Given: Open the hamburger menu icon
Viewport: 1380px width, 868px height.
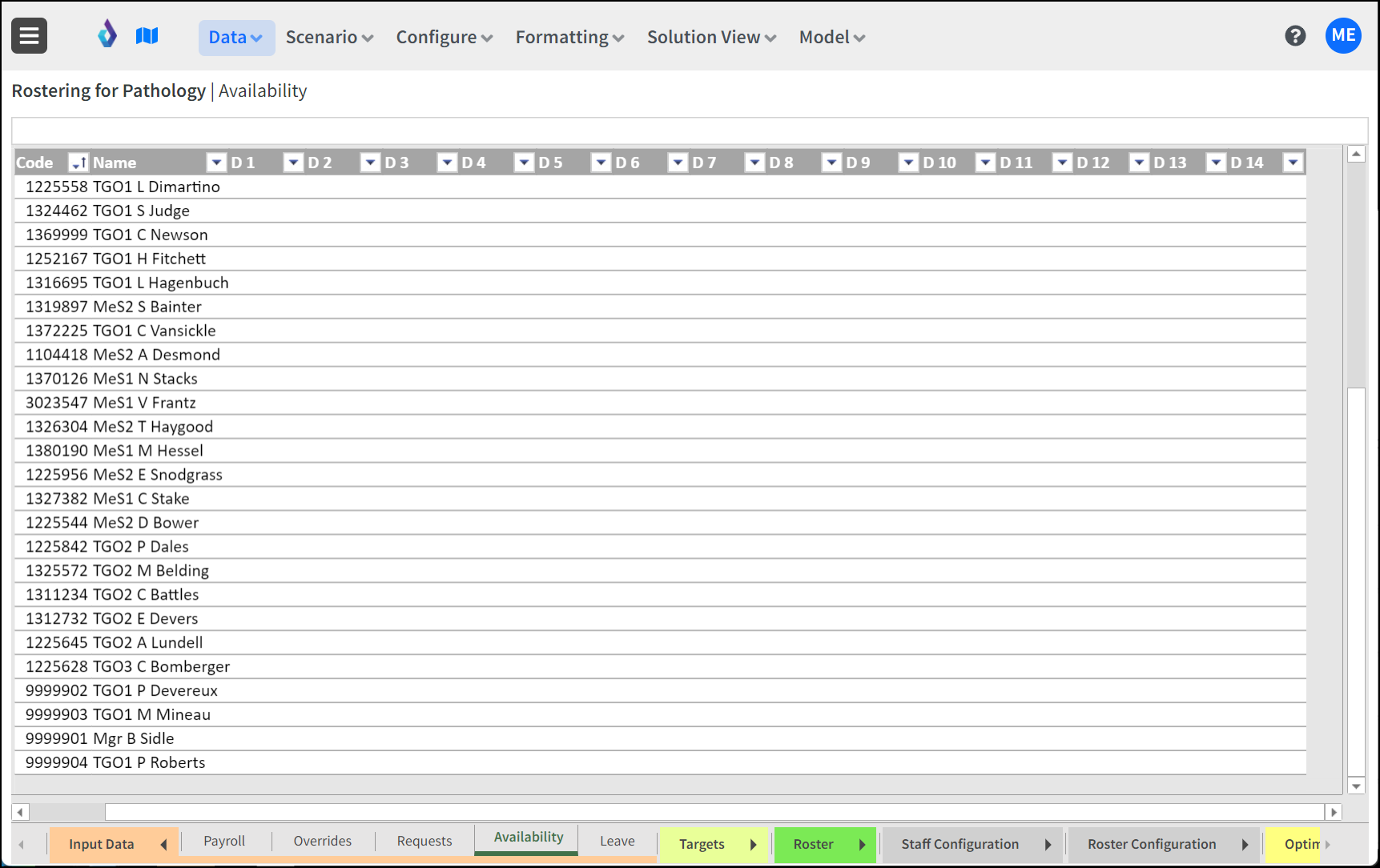Looking at the screenshot, I should coord(29,36).
